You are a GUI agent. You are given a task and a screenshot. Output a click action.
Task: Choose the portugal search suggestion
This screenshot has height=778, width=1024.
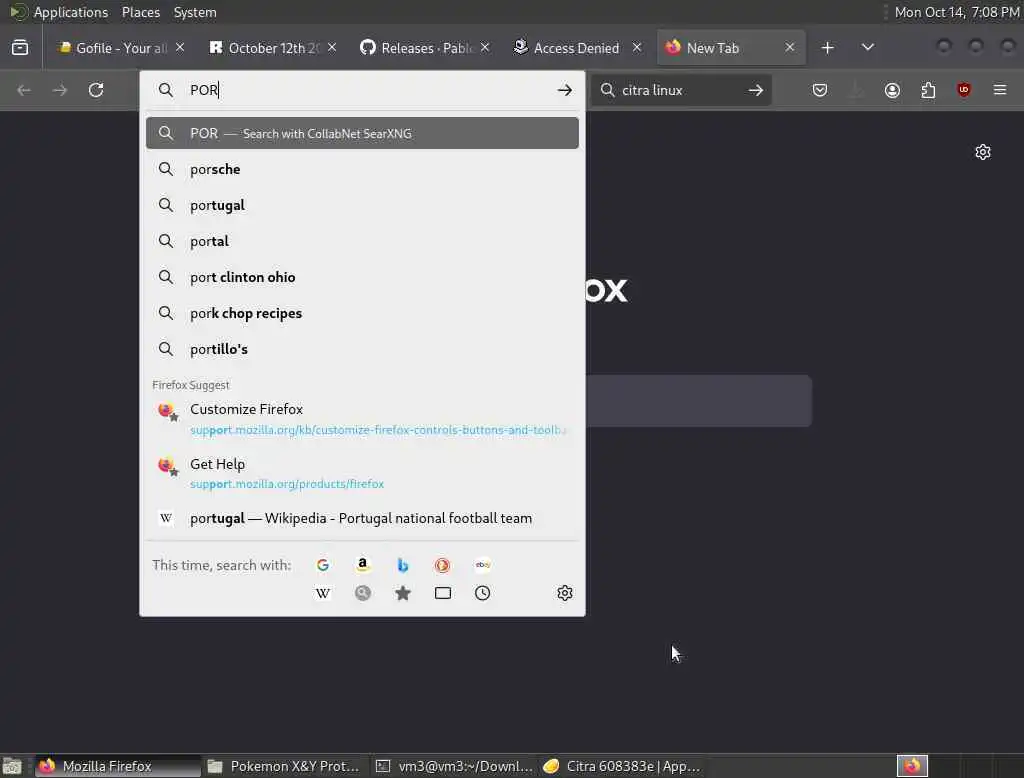(x=362, y=205)
